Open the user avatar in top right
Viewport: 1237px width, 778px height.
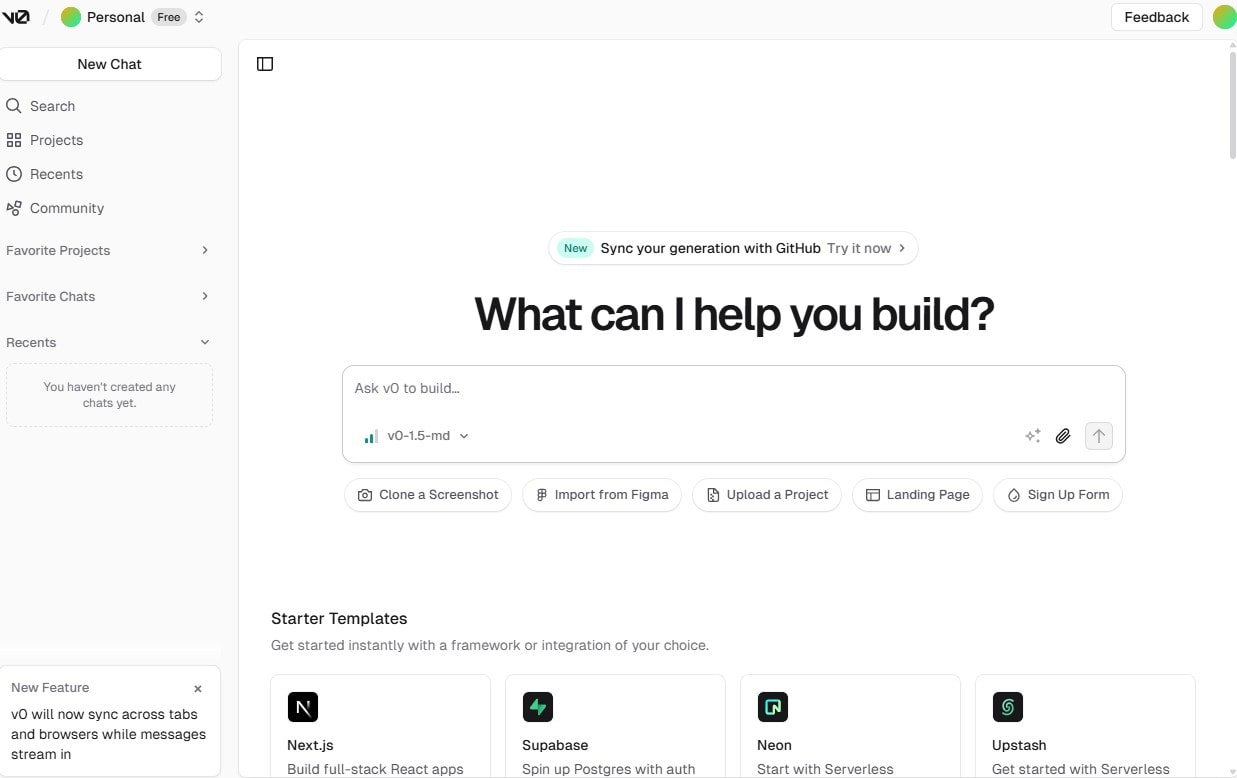tap(1223, 17)
